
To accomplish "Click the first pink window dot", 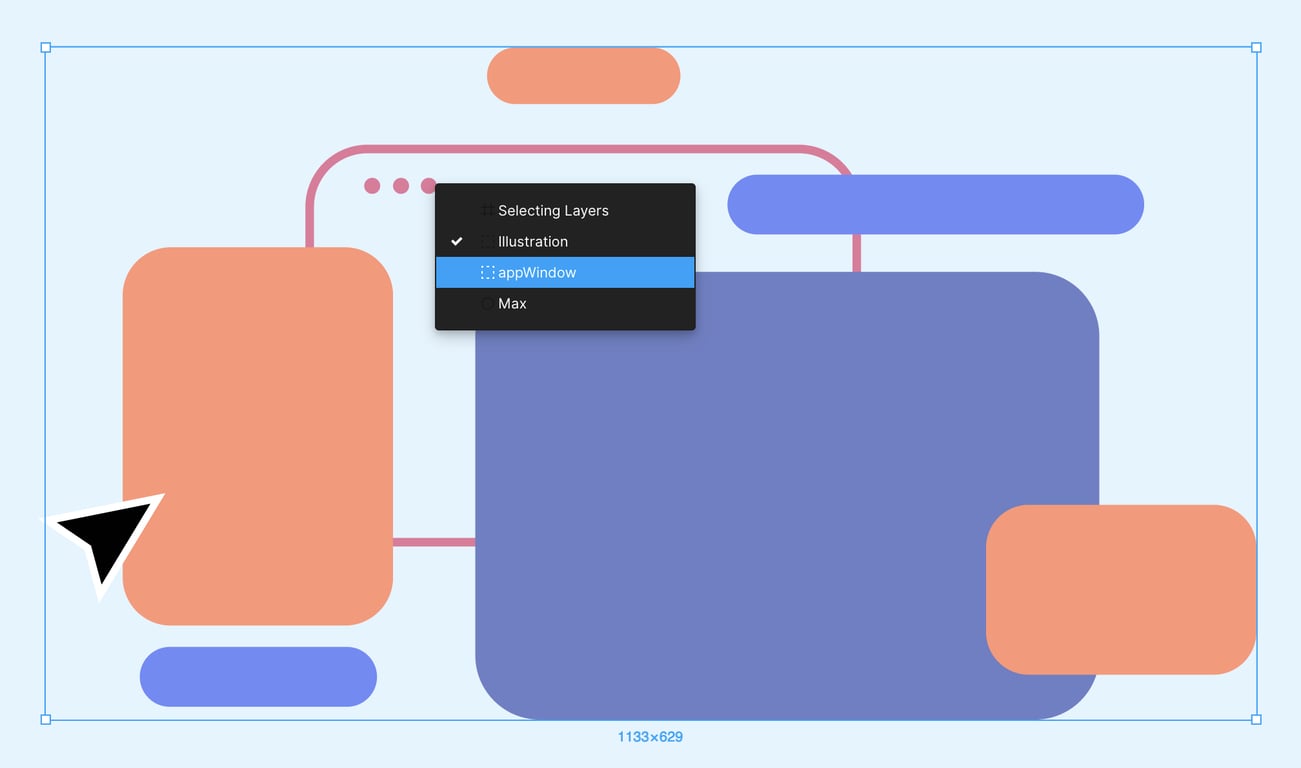I will (372, 186).
